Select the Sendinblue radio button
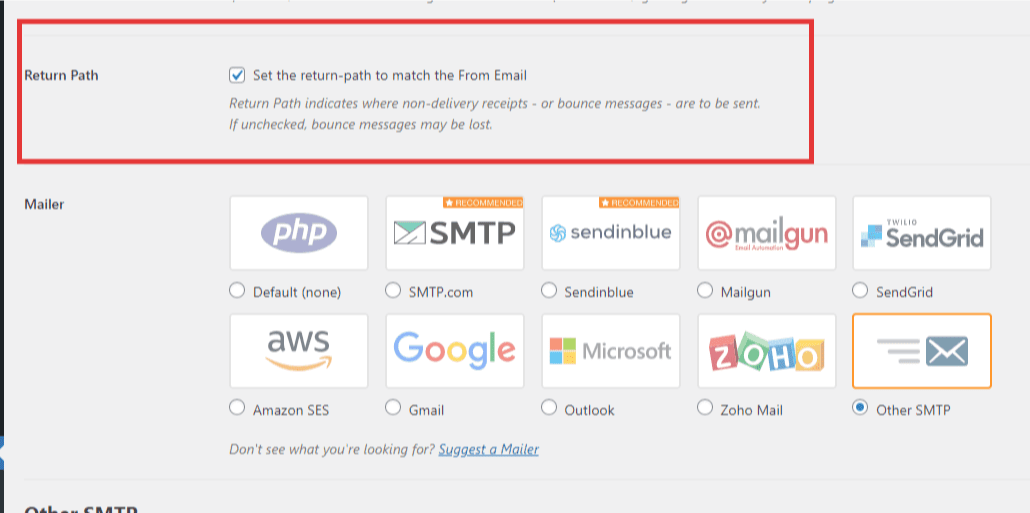Image resolution: width=1030 pixels, height=513 pixels. tap(549, 290)
